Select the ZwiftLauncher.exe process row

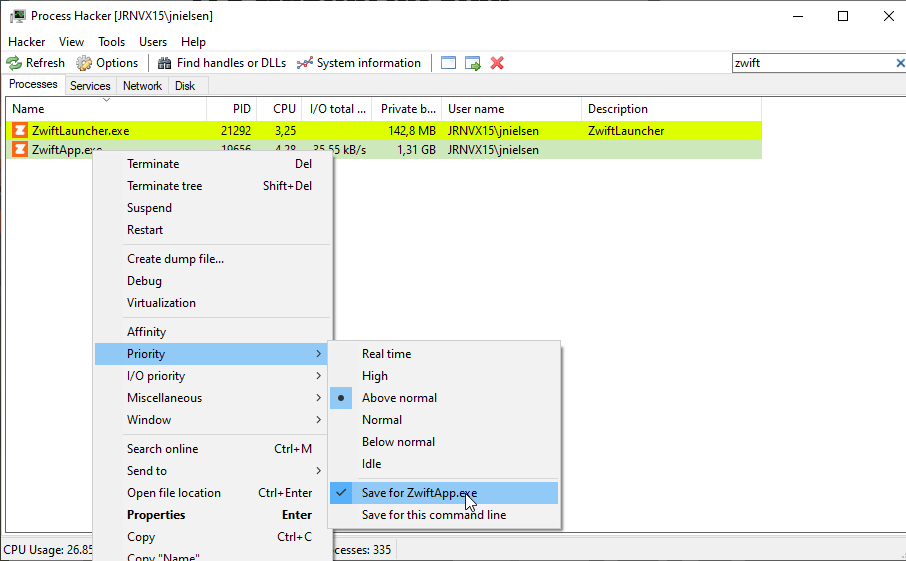384,131
